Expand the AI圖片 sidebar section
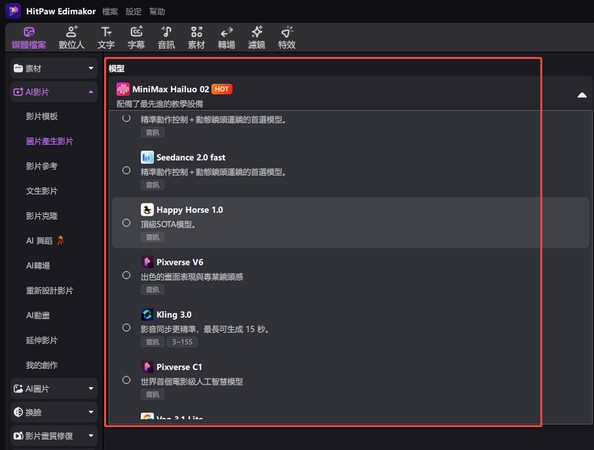Viewport: 594px width, 450px height. coord(54,389)
